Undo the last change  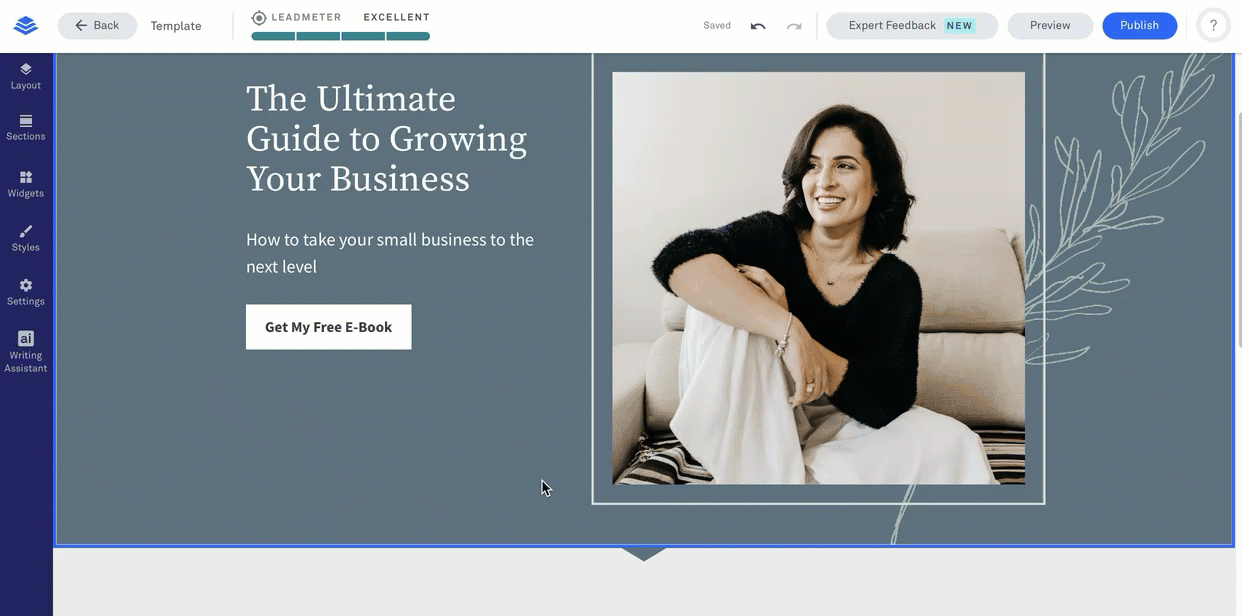point(758,26)
